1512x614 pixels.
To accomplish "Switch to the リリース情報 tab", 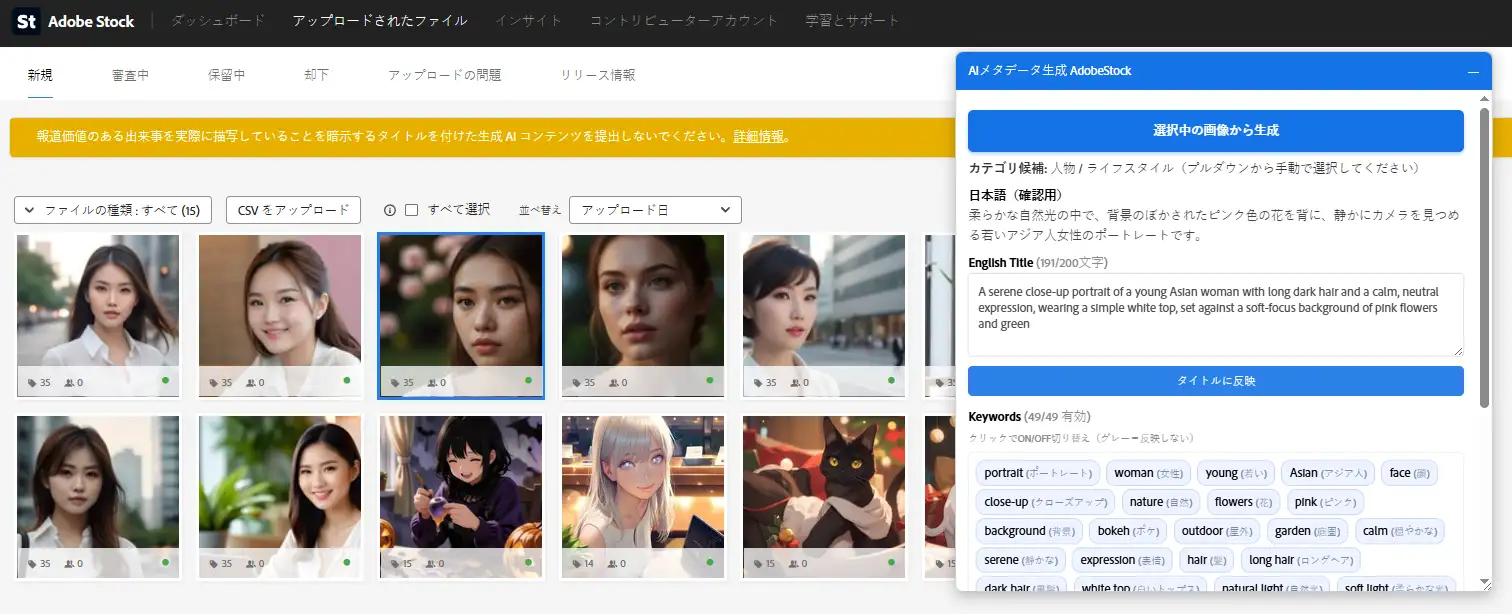I will point(597,75).
